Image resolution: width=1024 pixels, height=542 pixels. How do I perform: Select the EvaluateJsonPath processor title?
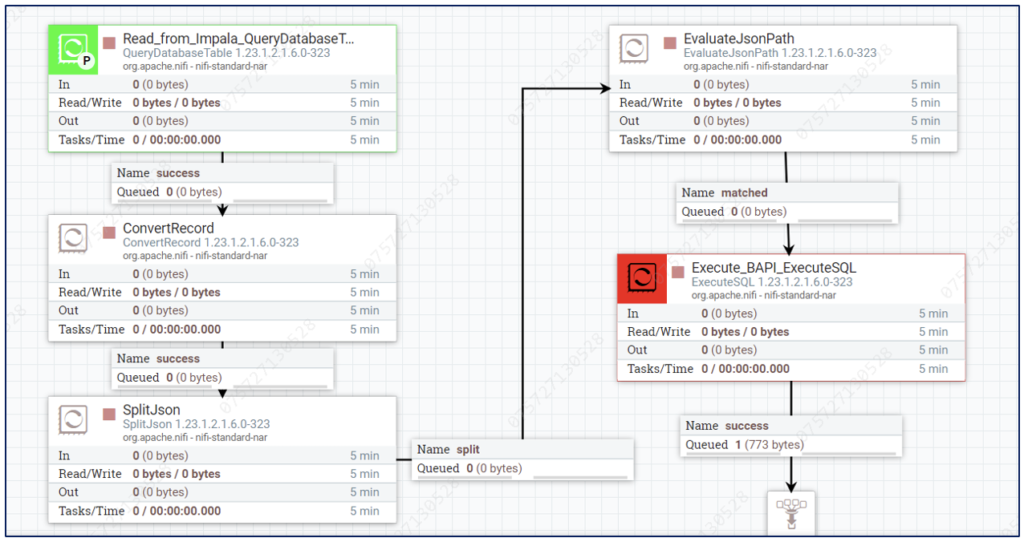(739, 39)
